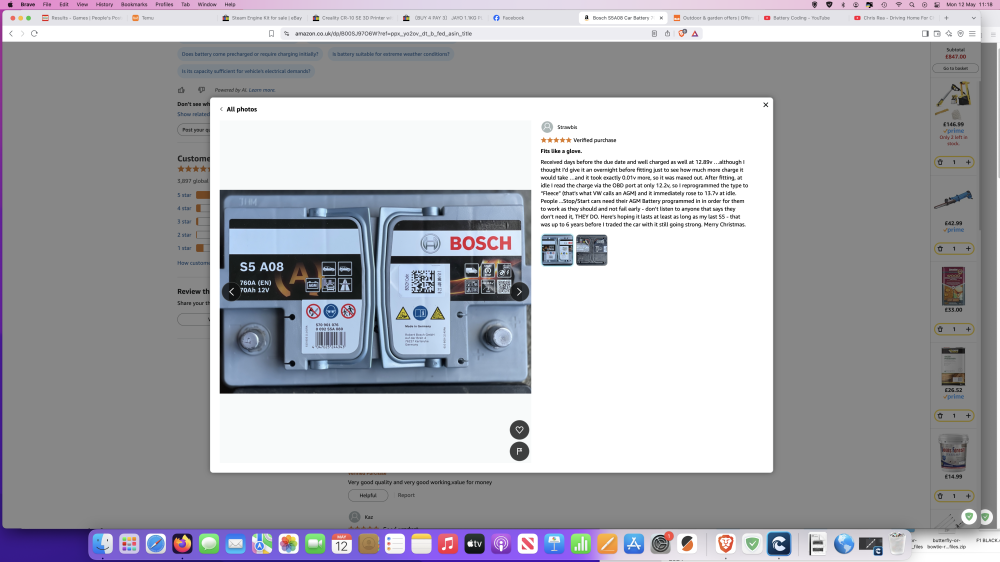Remove the £14.99 item with trash icon
Image resolution: width=1000 pixels, height=562 pixels.
(x=940, y=496)
